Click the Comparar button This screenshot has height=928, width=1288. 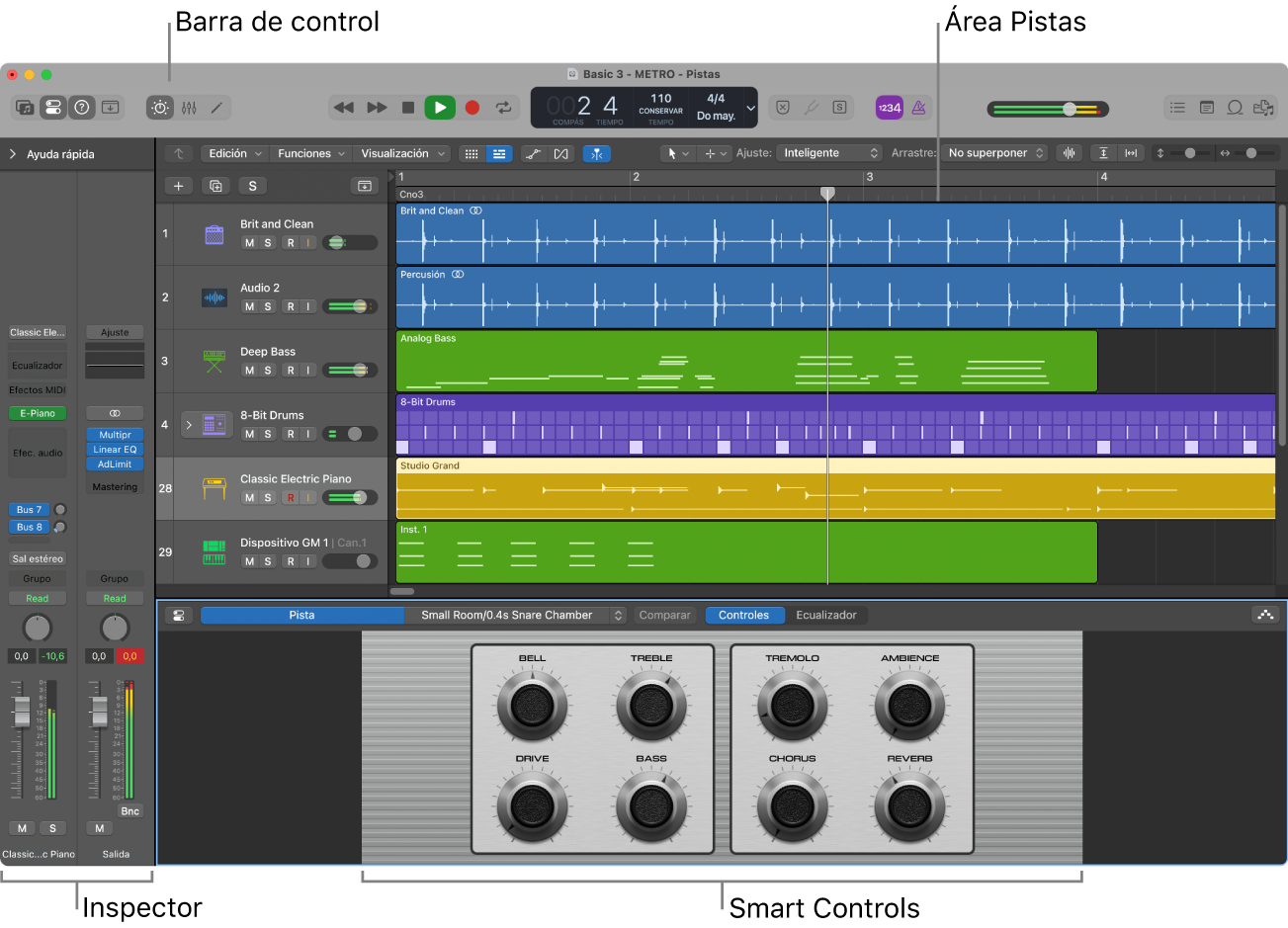coord(664,615)
